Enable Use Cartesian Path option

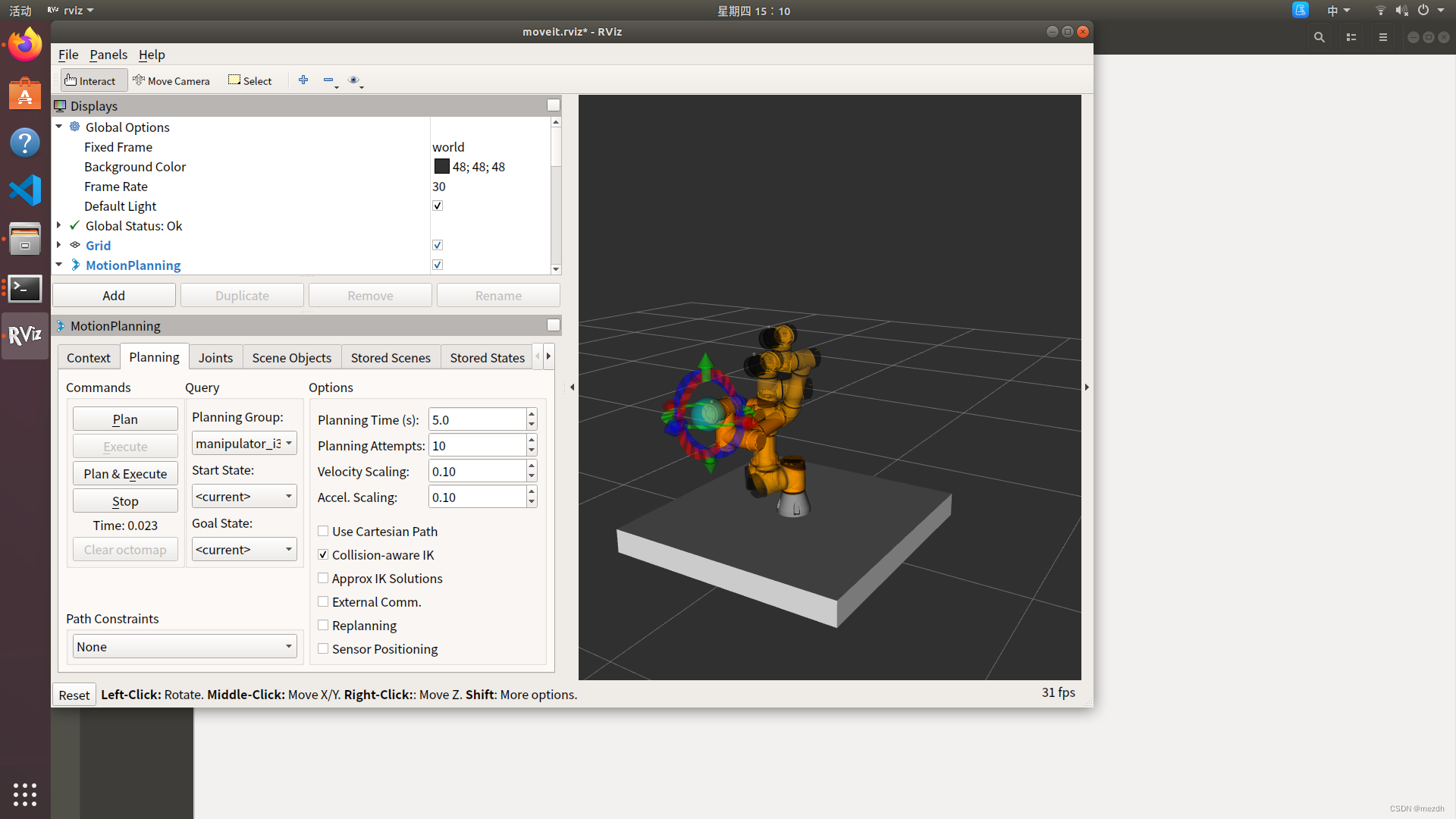point(323,531)
